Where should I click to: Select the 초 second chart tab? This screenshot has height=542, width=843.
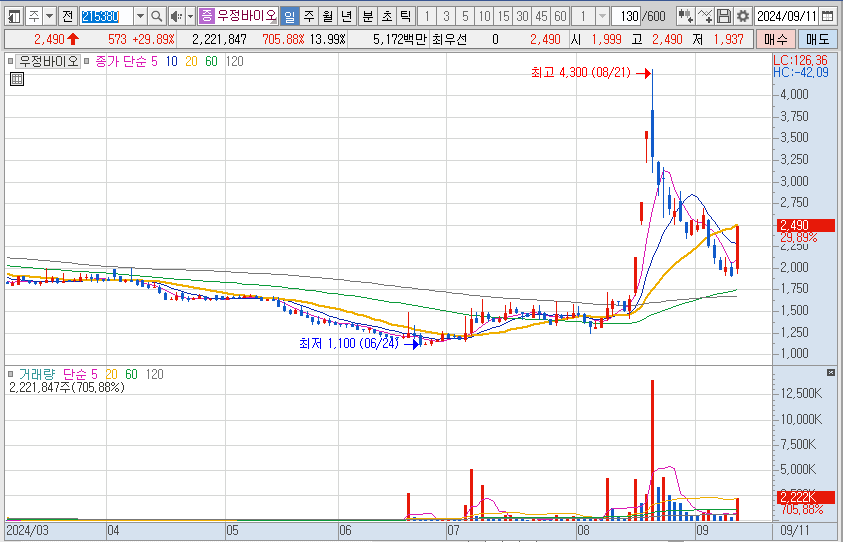(x=387, y=17)
